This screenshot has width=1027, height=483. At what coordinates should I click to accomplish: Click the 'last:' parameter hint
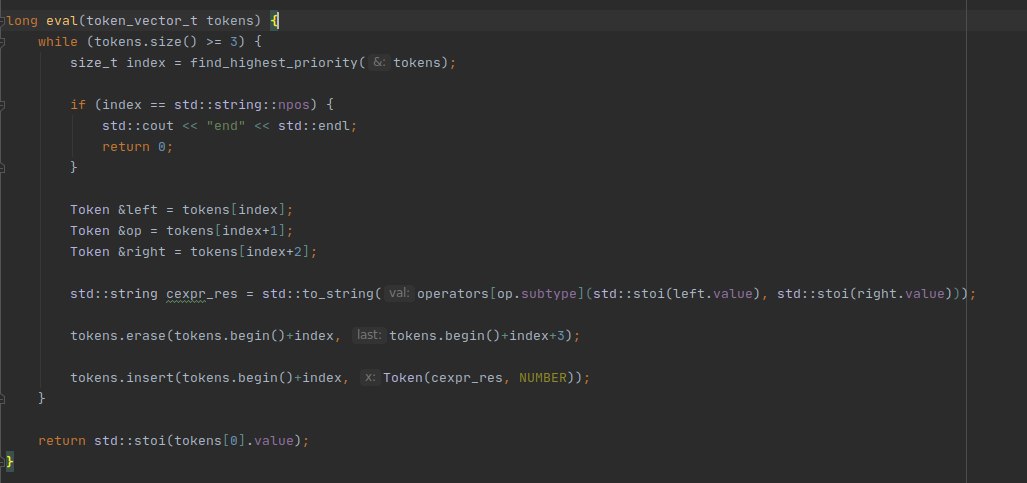[369, 336]
